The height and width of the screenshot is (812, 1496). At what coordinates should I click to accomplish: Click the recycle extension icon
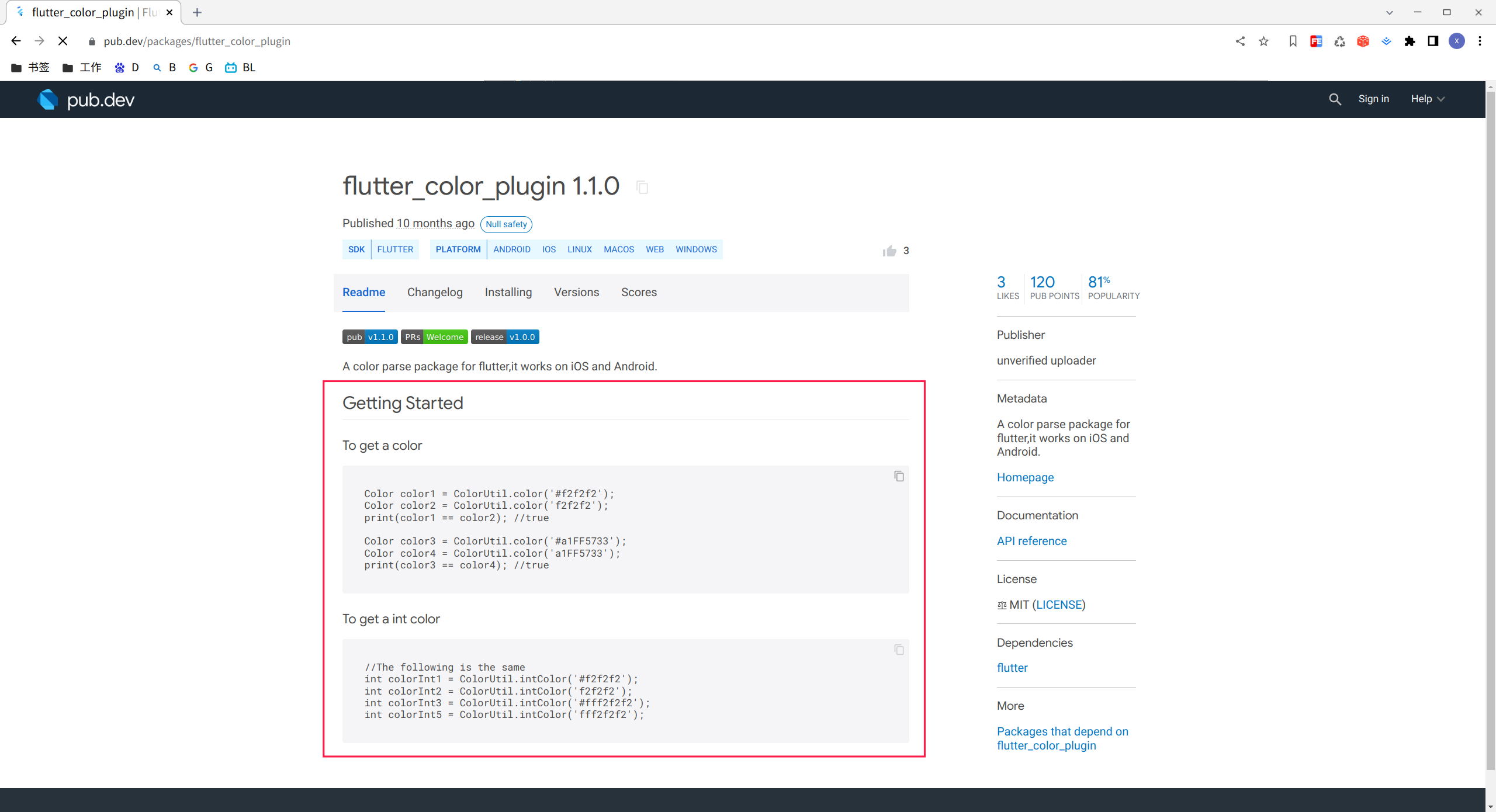coord(1339,41)
